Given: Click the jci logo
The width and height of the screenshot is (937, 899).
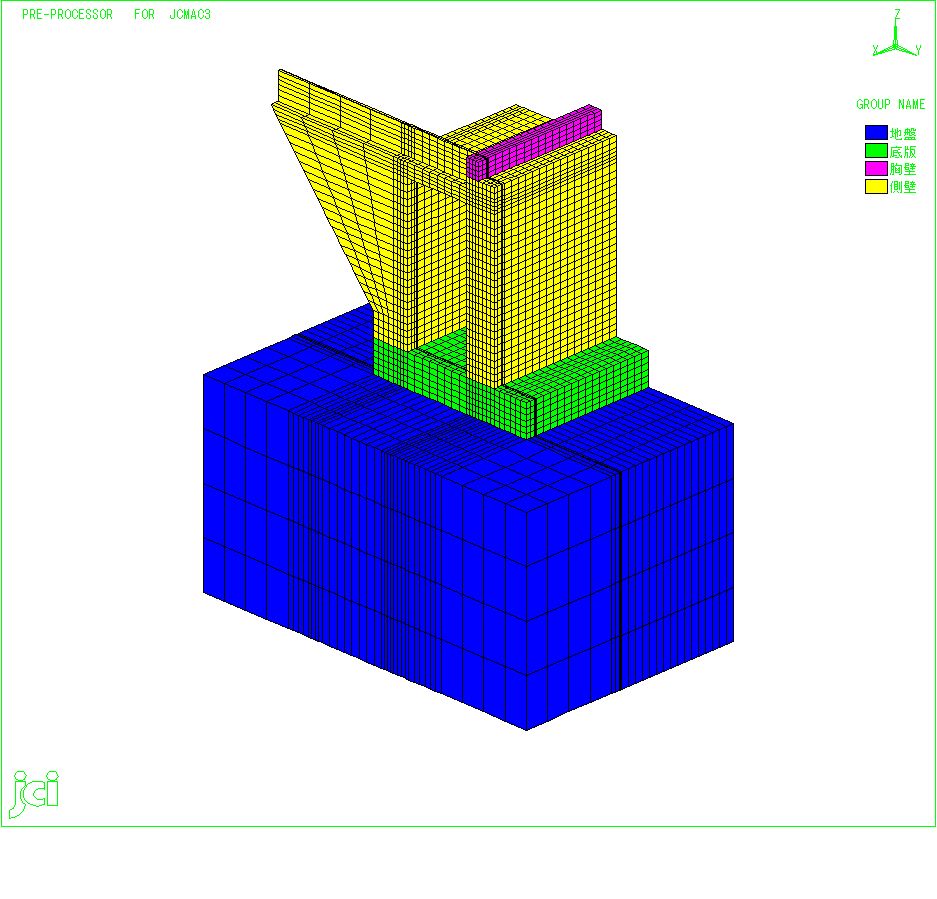Looking at the screenshot, I should point(35,794).
